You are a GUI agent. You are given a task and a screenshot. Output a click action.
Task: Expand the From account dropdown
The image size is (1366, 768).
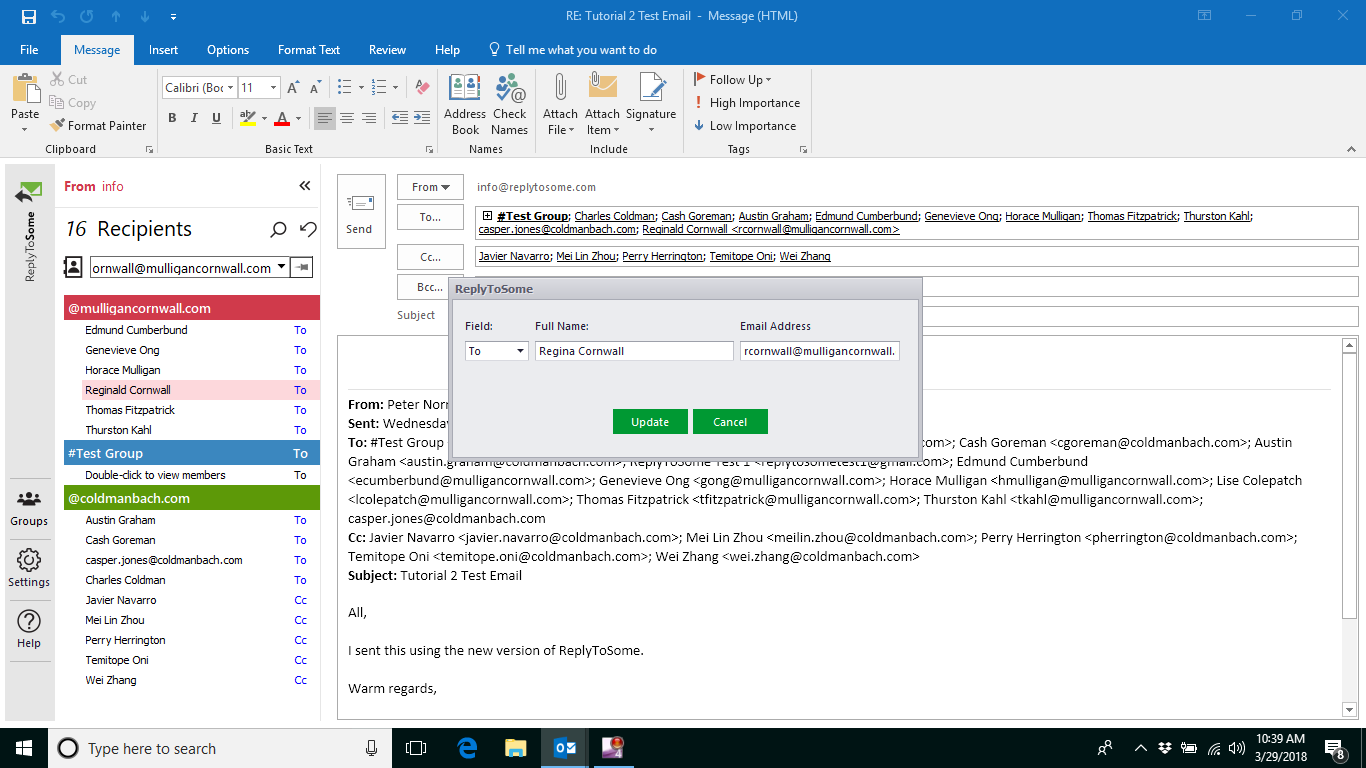click(430, 187)
